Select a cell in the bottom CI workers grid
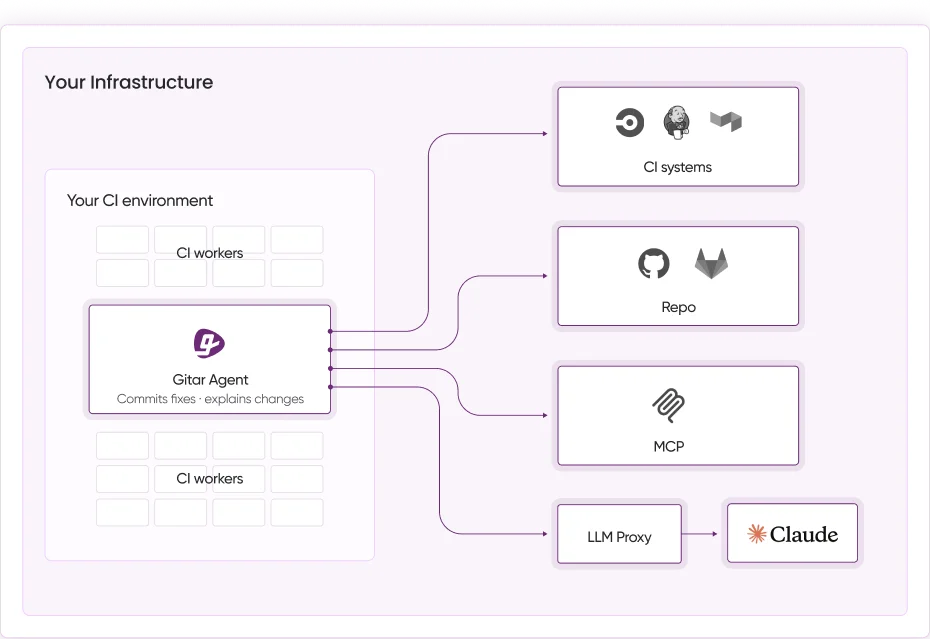930x639 pixels. click(122, 445)
